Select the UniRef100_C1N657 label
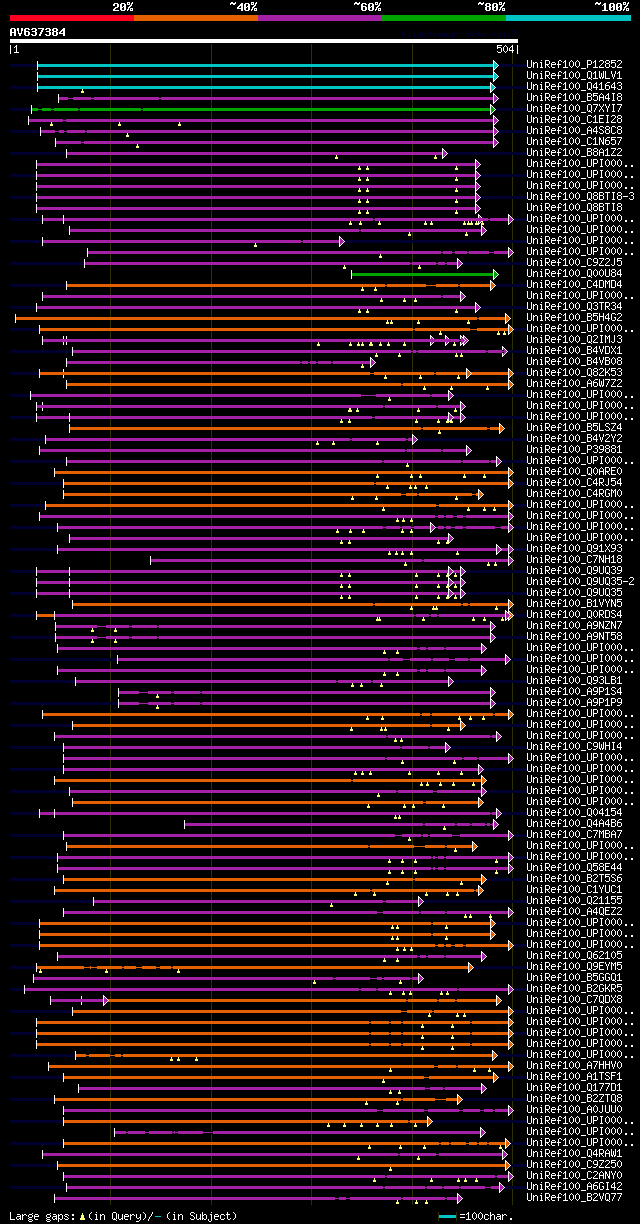Image resolution: width=640 pixels, height=1224 pixels. click(575, 141)
